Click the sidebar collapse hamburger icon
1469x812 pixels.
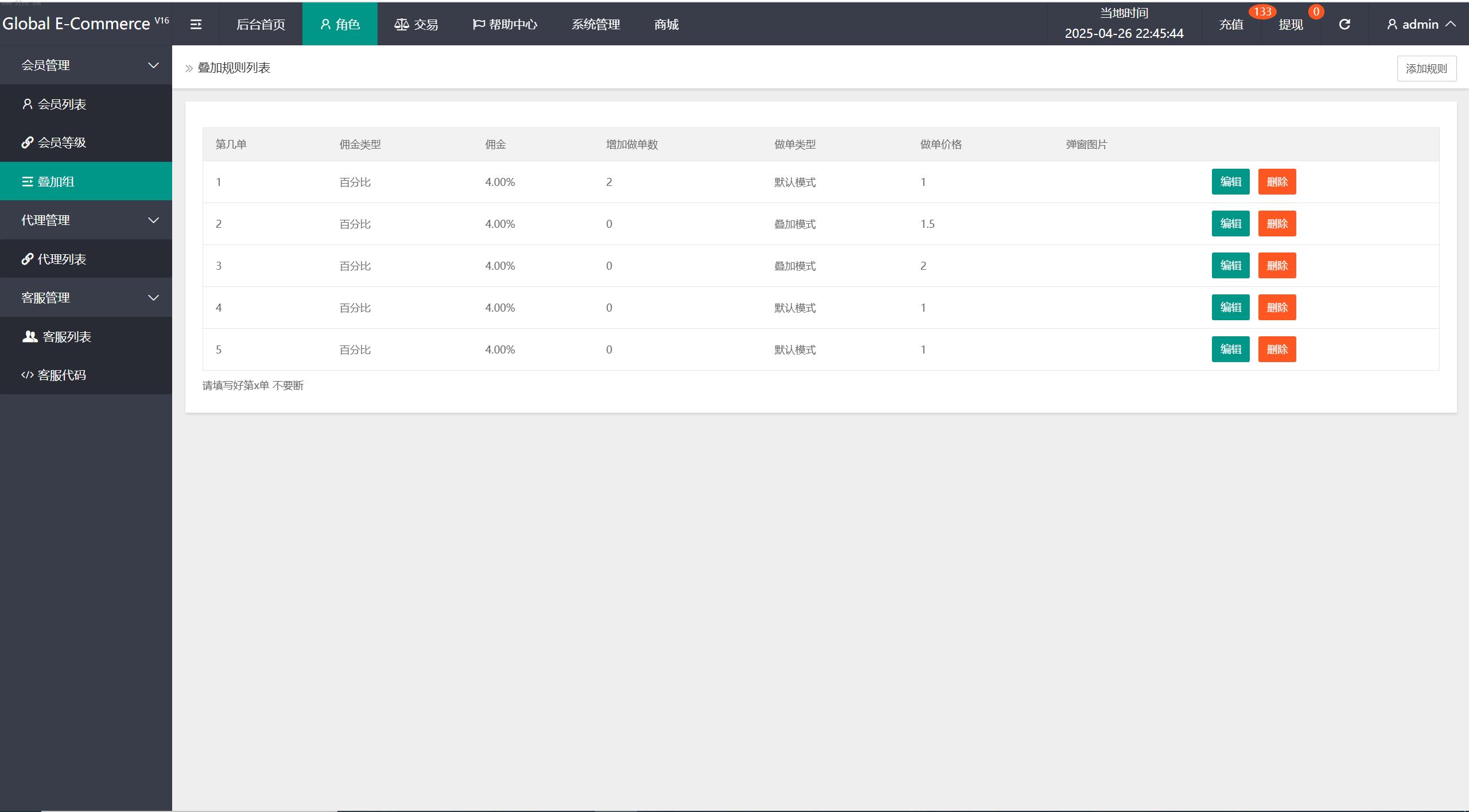click(x=196, y=24)
